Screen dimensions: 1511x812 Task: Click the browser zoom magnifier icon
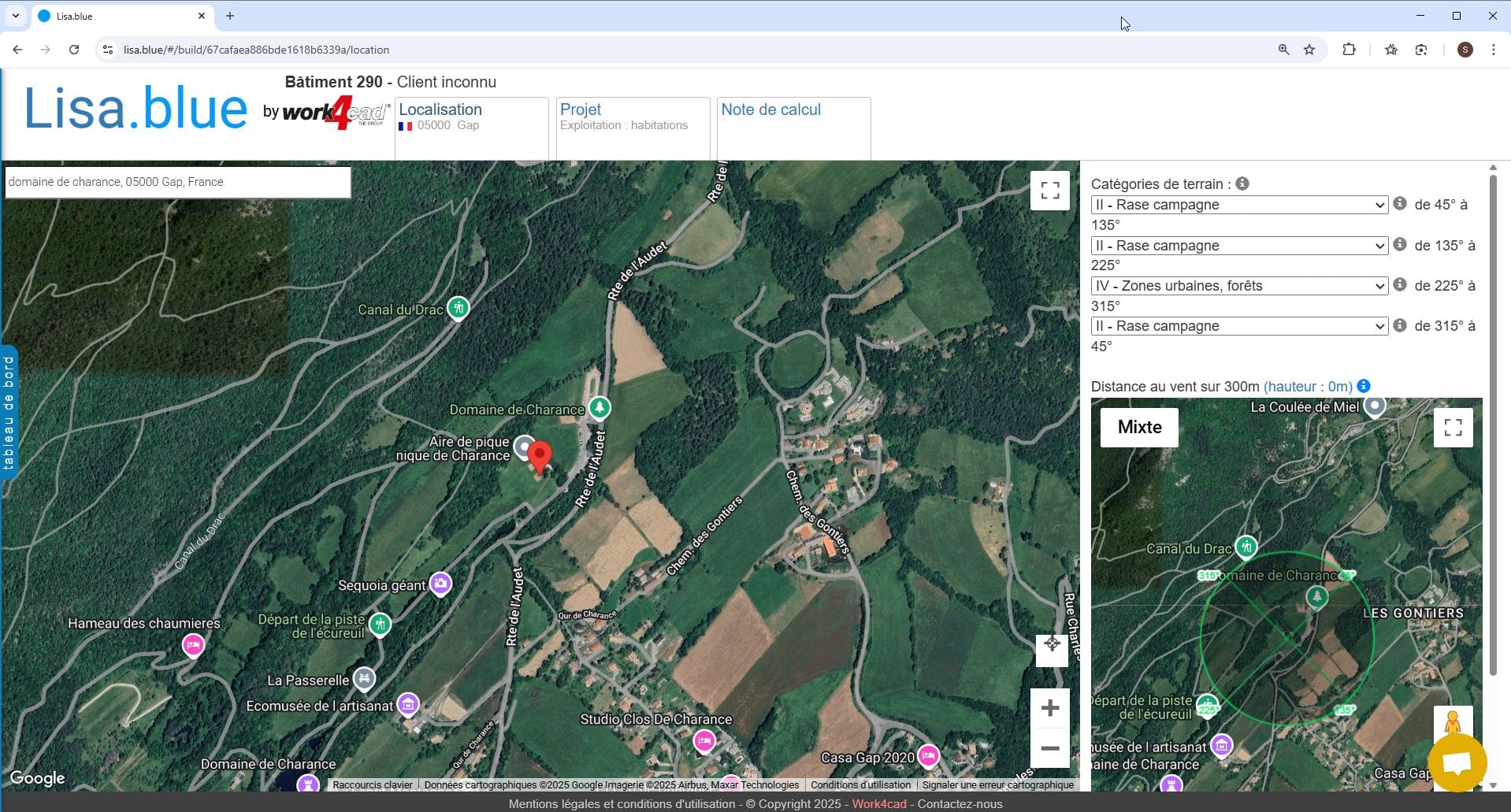click(x=1283, y=50)
